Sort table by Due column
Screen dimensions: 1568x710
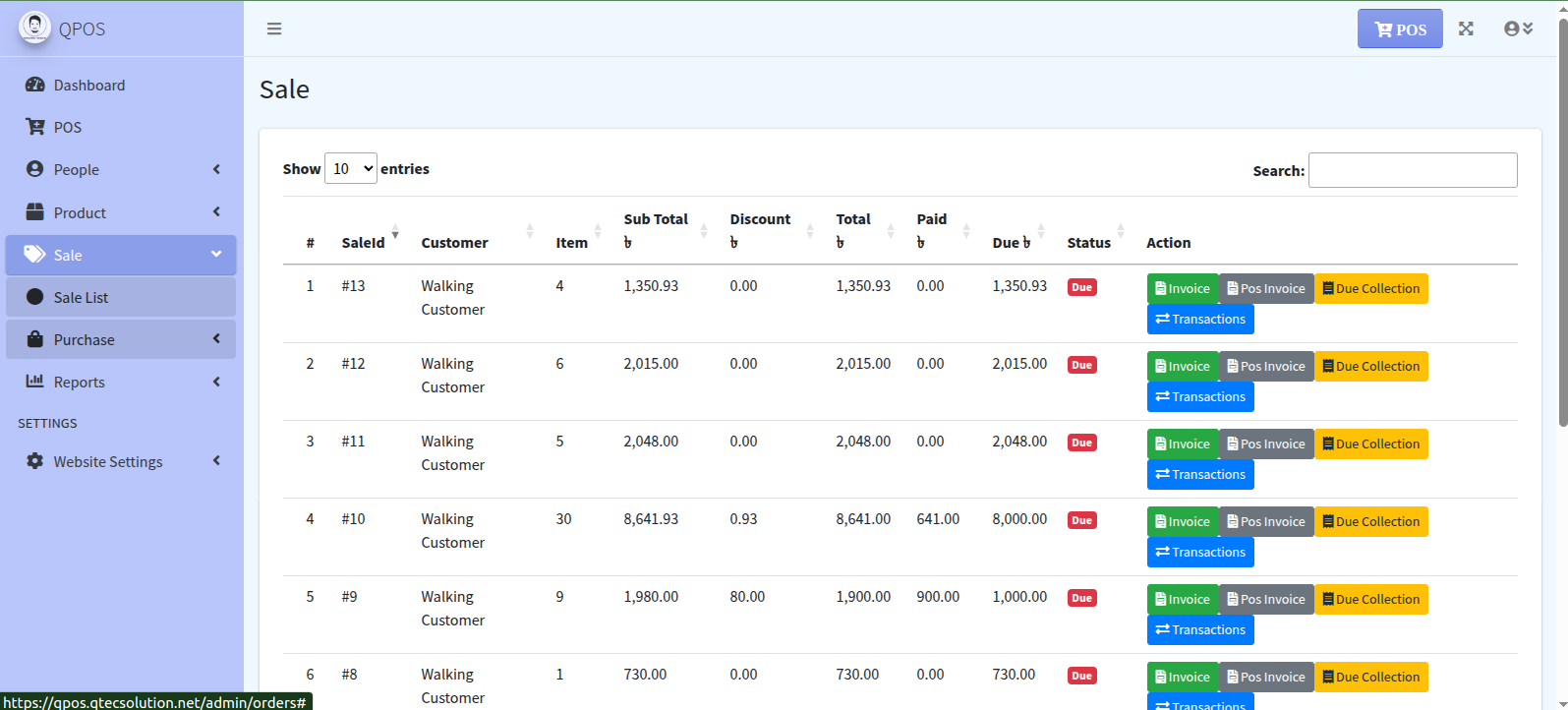1020,232
